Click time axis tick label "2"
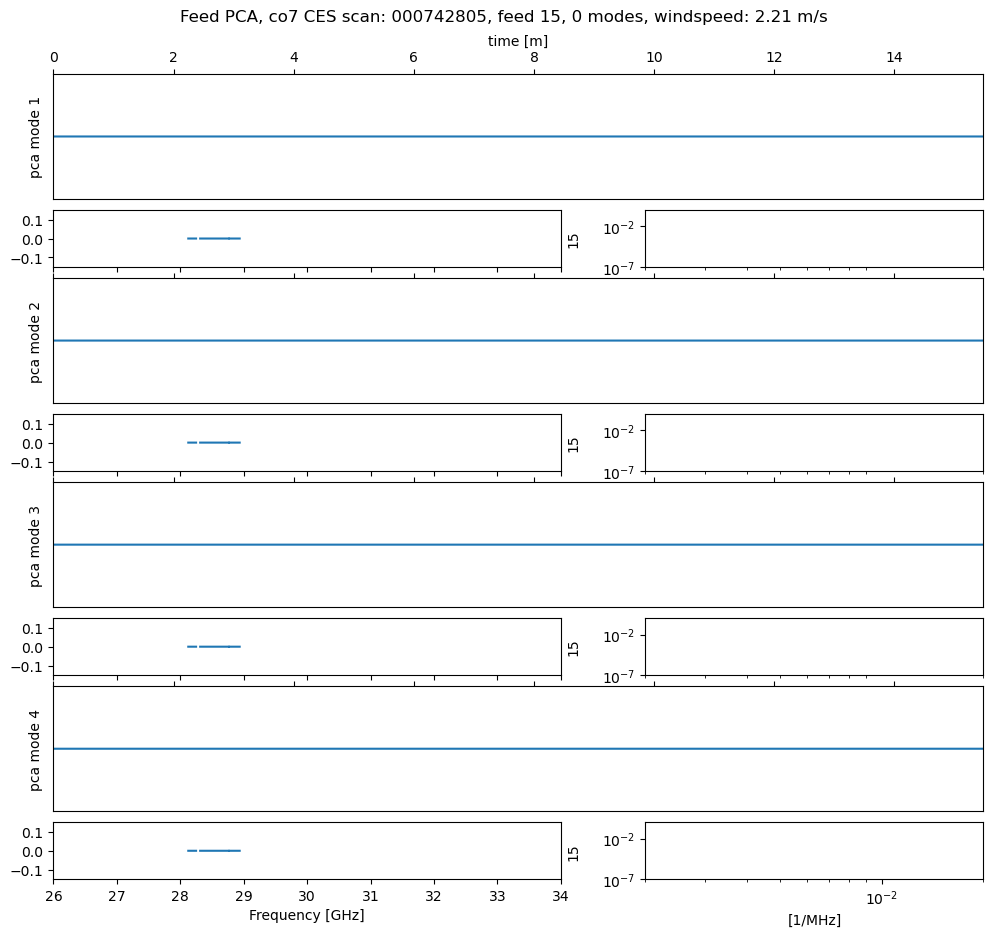The width and height of the screenshot is (993, 937). pos(174,58)
